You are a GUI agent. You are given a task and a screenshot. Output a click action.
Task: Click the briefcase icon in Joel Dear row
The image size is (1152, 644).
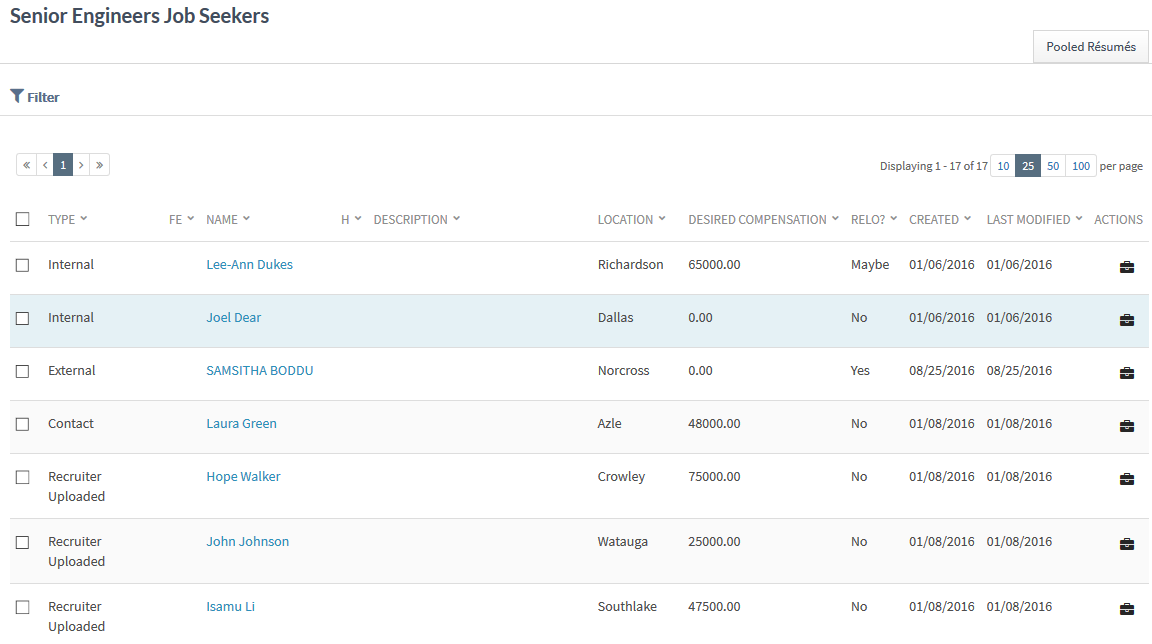click(x=1126, y=320)
